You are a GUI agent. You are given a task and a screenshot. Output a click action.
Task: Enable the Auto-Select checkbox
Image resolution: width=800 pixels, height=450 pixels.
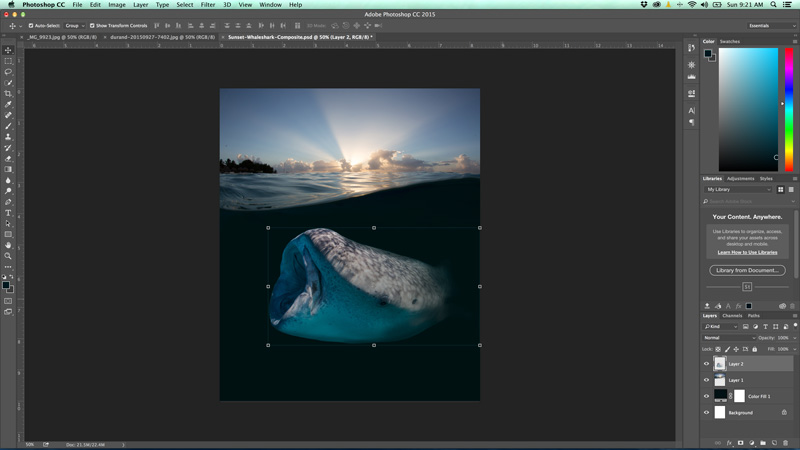[31, 26]
